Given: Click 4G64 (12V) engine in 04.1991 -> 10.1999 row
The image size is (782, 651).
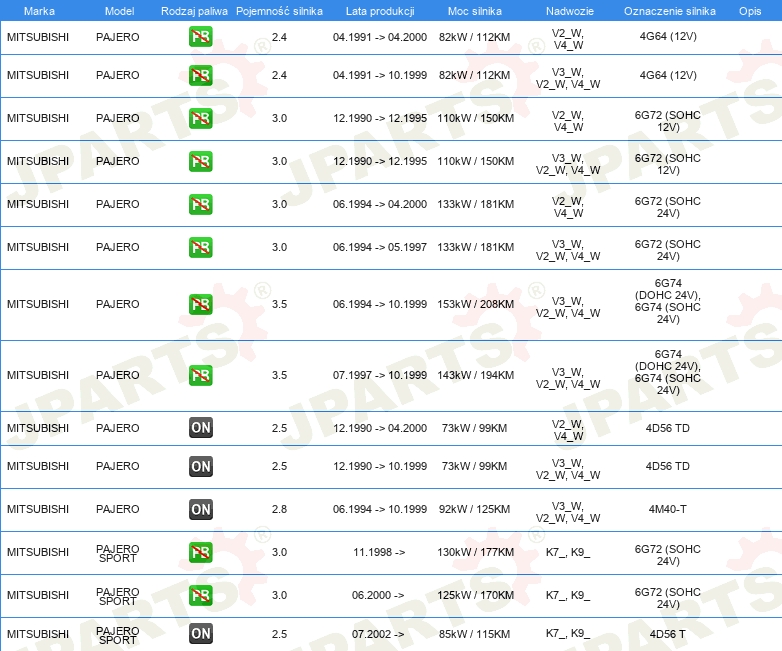Looking at the screenshot, I should [668, 75].
